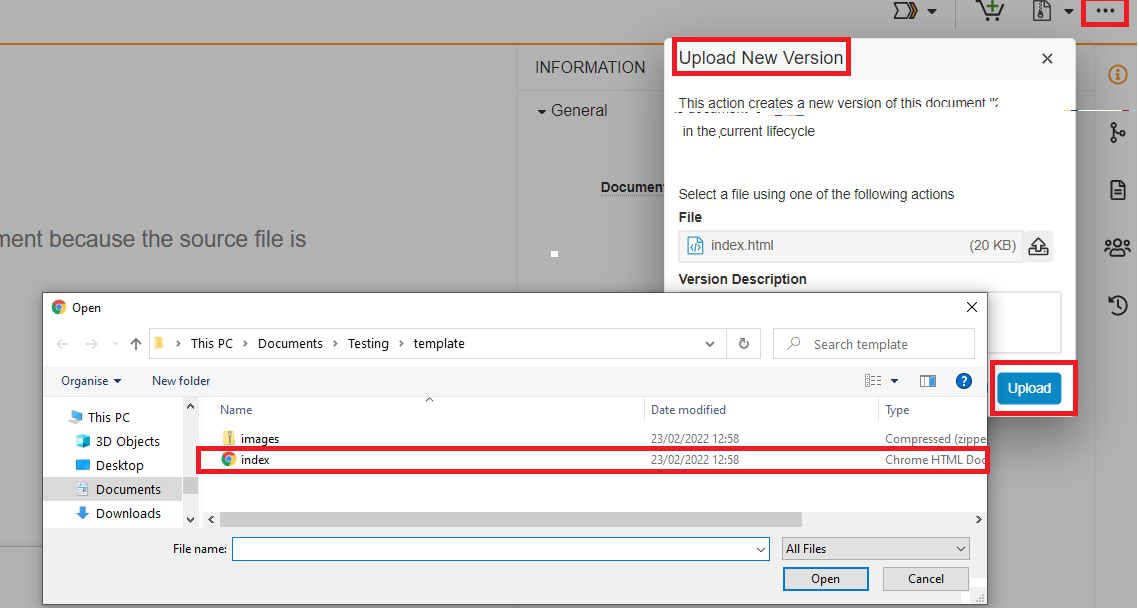Open the document sidebar icon

click(1117, 190)
